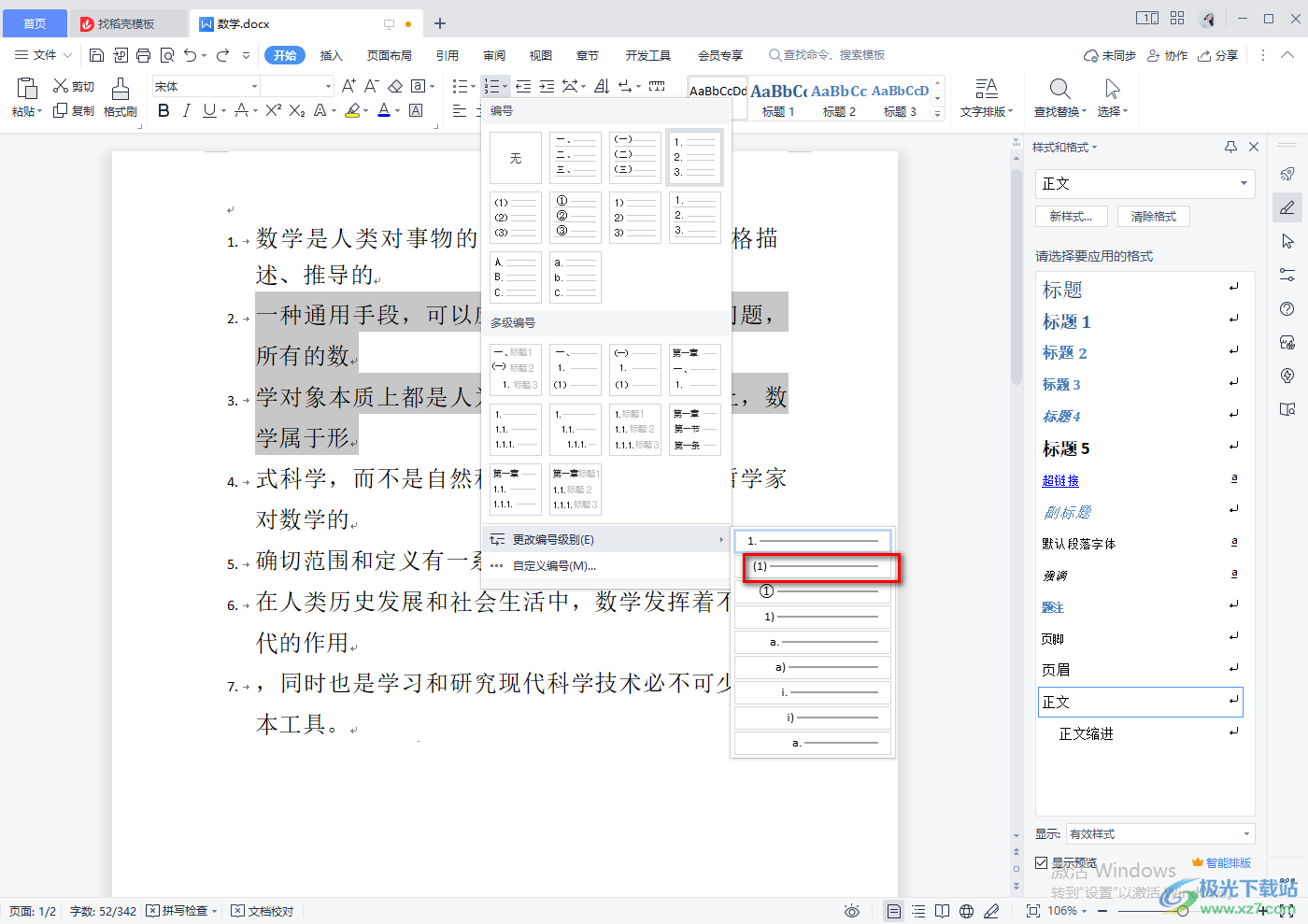The image size is (1308, 924).
Task: Apply Subscript formatting
Action: pyautogui.click(x=297, y=110)
